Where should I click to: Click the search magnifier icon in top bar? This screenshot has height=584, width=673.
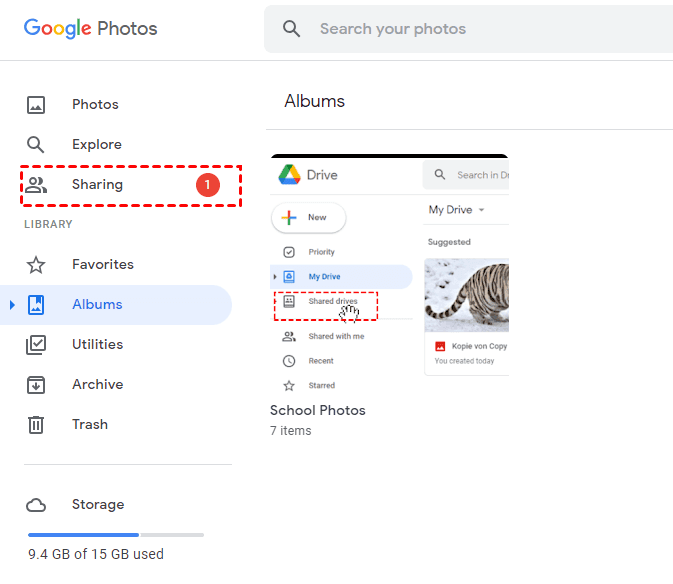(292, 29)
